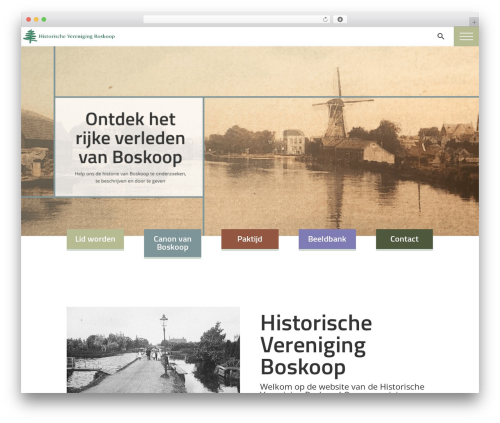Viewport: 500px width, 423px height.
Task: Minimize the window with yellow button
Action: pos(36,19)
